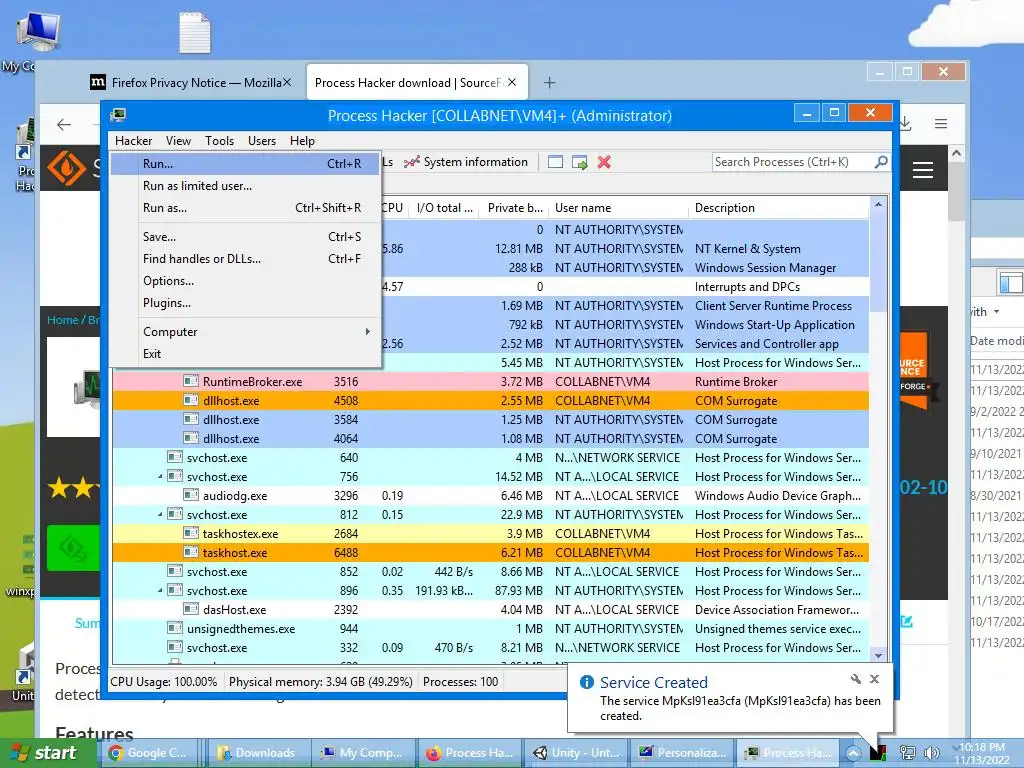The width and height of the screenshot is (1024, 768).
Task: Open the View menu
Action: 178,141
